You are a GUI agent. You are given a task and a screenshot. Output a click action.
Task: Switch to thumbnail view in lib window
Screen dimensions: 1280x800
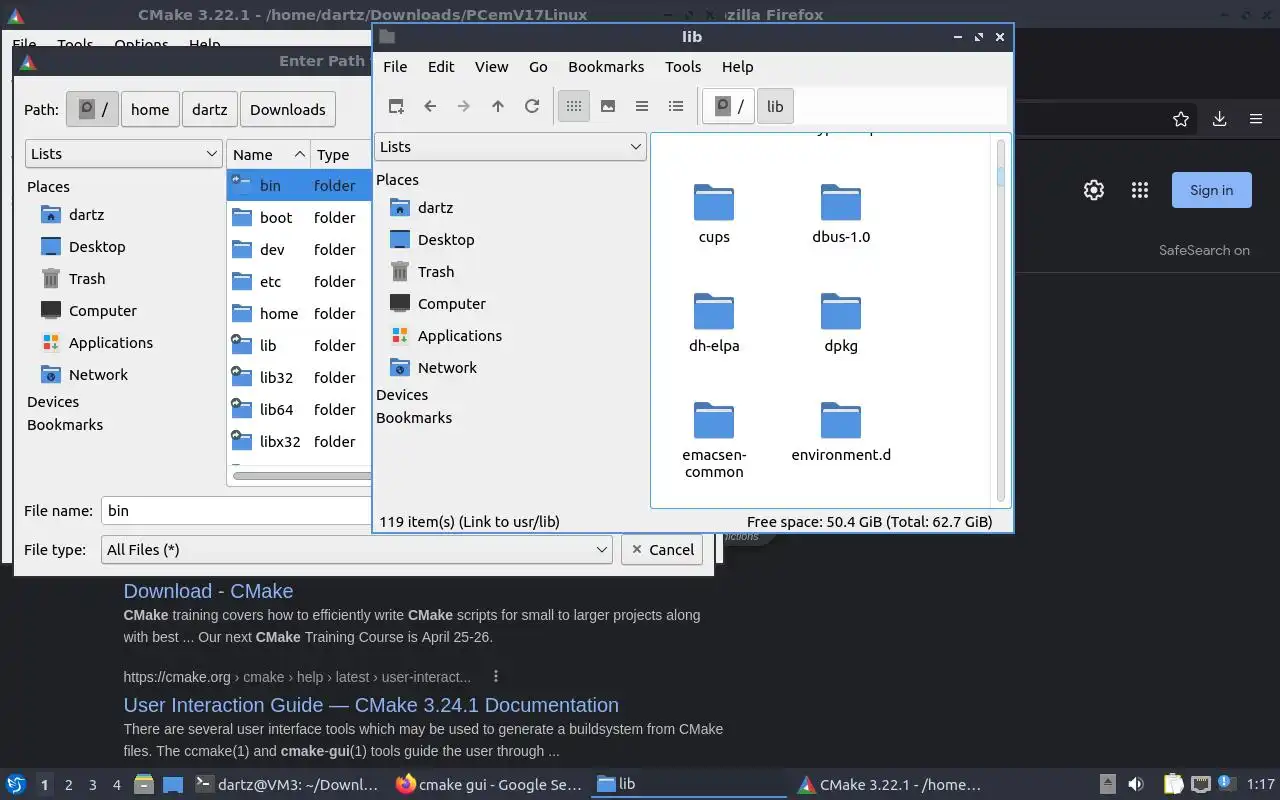[607, 106]
